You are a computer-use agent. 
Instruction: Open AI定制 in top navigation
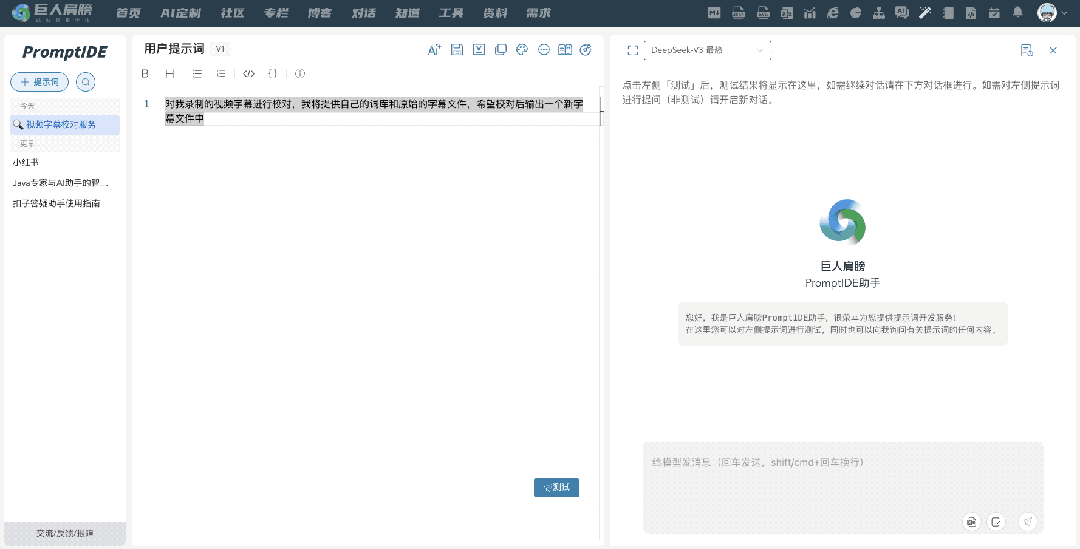pyautogui.click(x=180, y=13)
